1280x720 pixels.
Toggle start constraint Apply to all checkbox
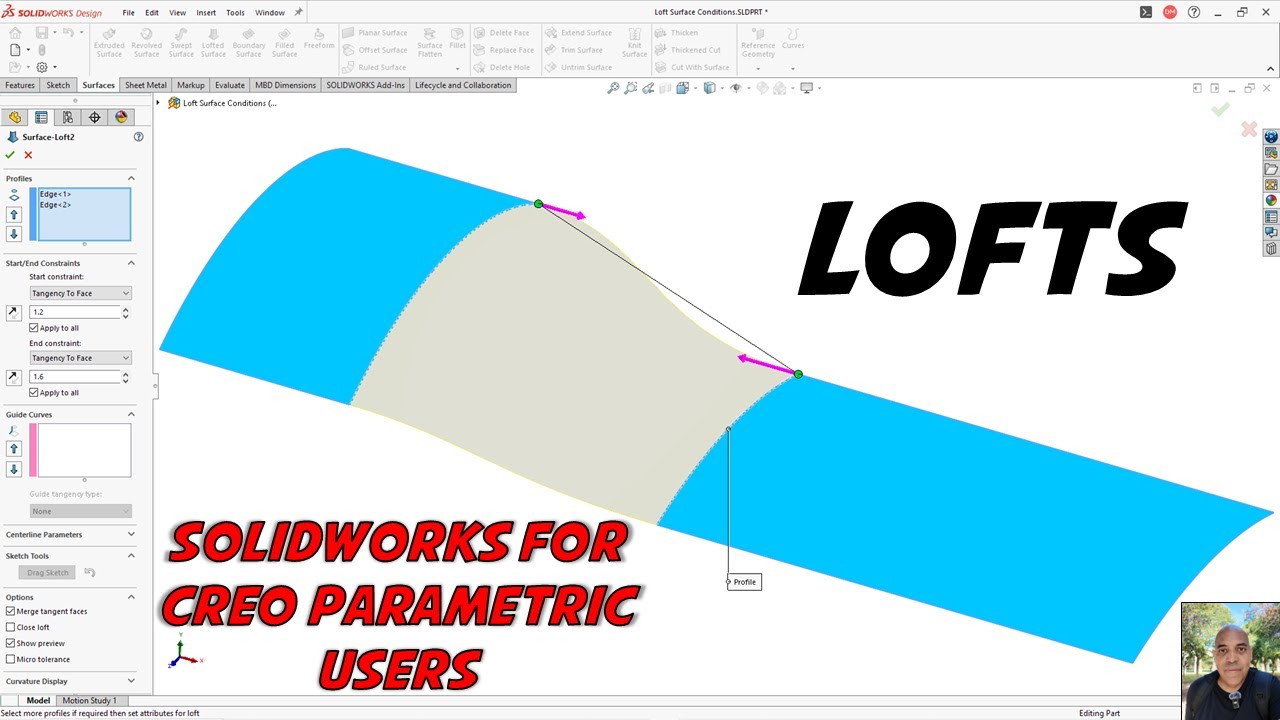pyautogui.click(x=34, y=328)
